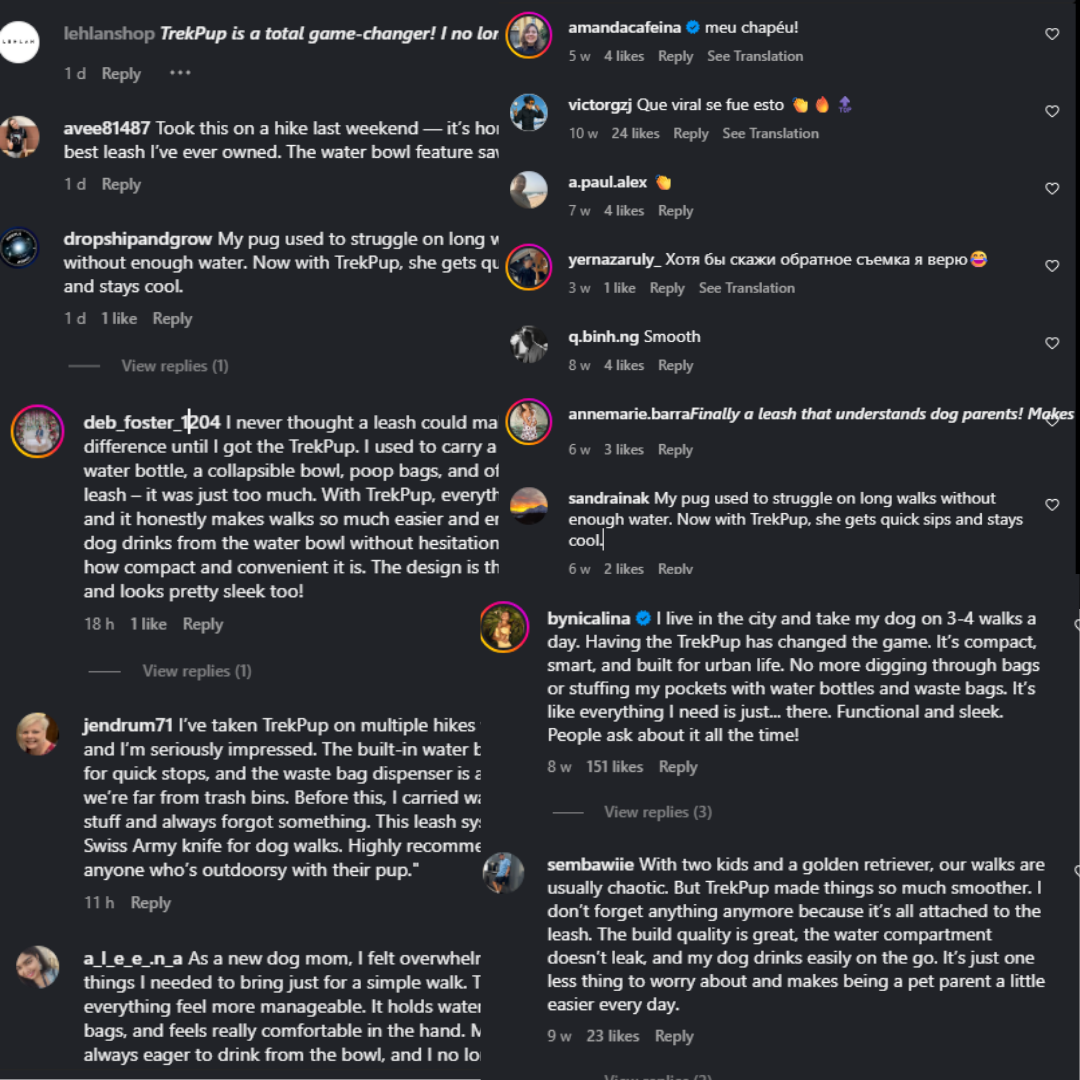Reply to sembawiie's comment
This screenshot has height=1080, width=1080.
(674, 1036)
